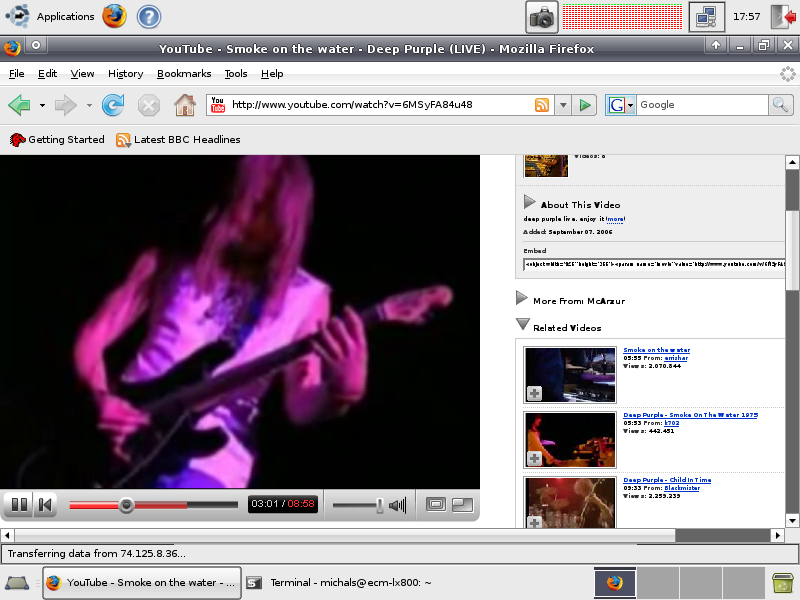The image size is (800, 600).
Task: Open the Back history dropdown arrow
Action: click(42, 106)
